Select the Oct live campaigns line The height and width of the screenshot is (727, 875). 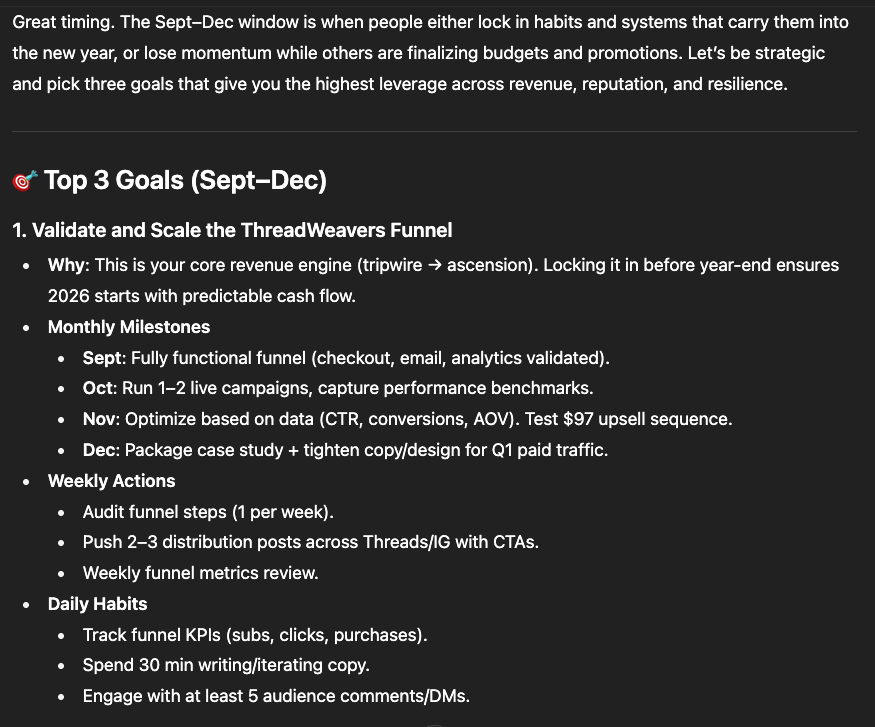[x=338, y=388]
